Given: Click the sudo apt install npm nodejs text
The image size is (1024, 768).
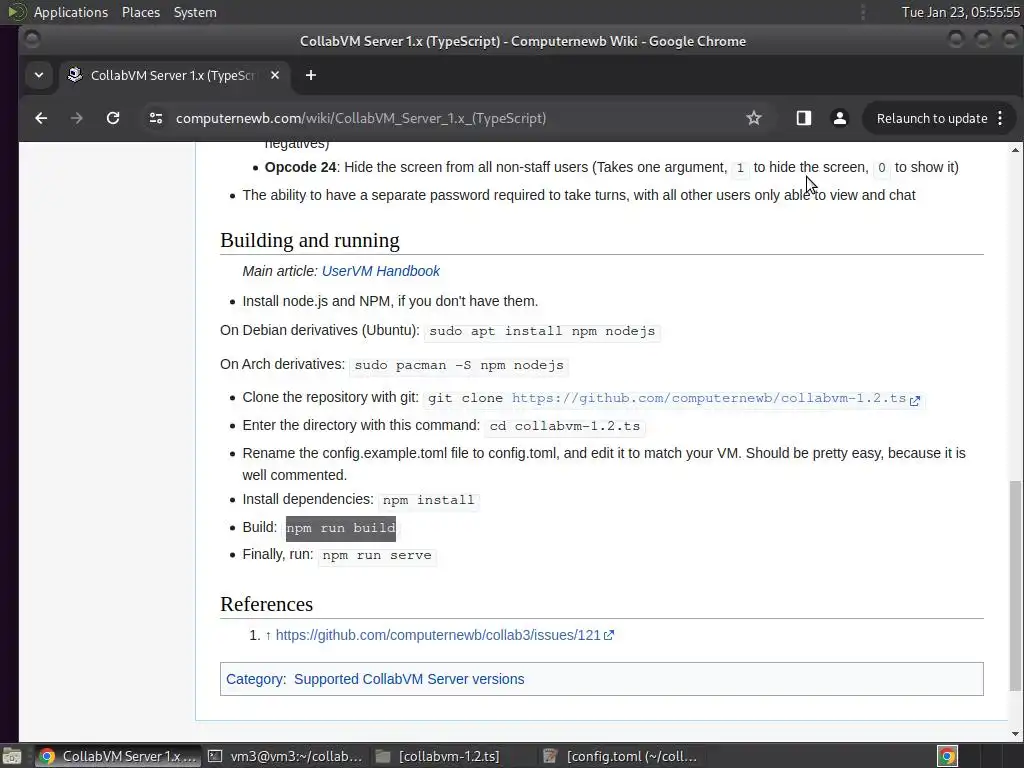Looking at the screenshot, I should (x=542, y=331).
